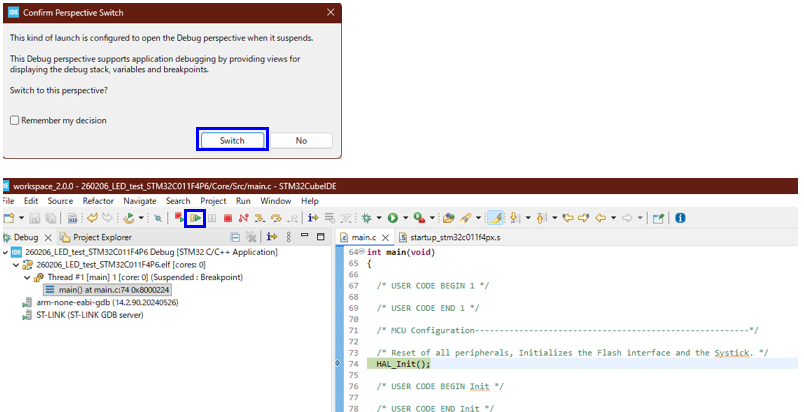
Task: Collapse the LED_test .elf tree node
Action: [x=16, y=264]
